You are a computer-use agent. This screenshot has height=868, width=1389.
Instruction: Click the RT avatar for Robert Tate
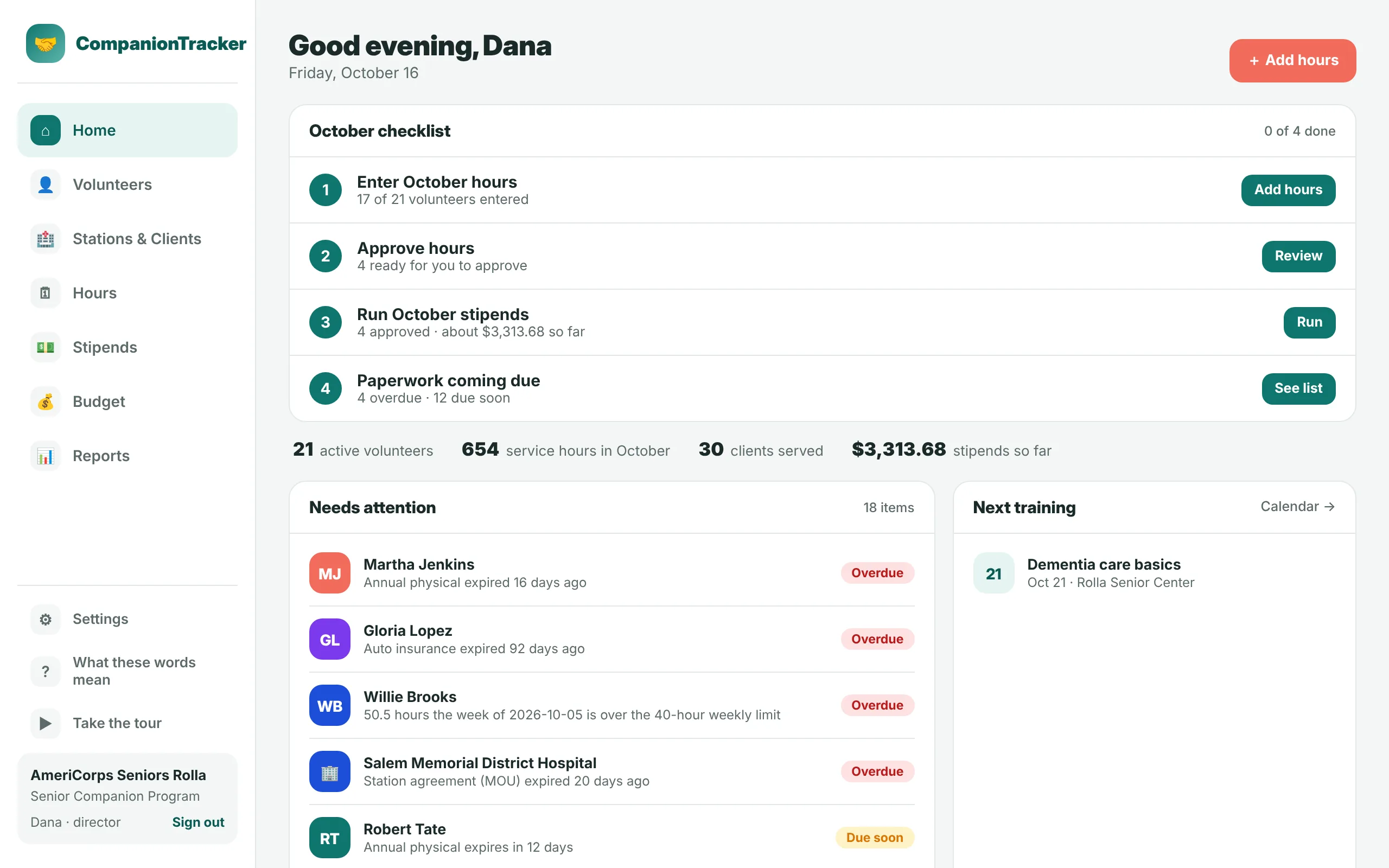point(329,838)
